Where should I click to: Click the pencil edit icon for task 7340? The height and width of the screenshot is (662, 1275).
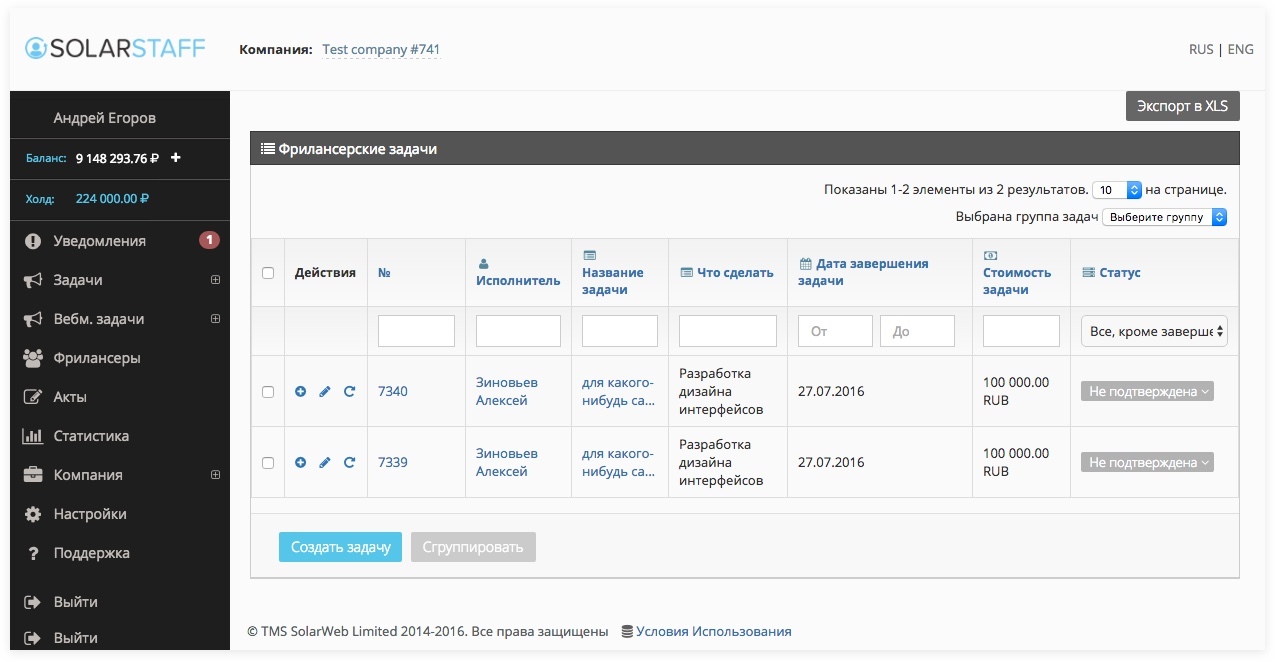click(325, 392)
